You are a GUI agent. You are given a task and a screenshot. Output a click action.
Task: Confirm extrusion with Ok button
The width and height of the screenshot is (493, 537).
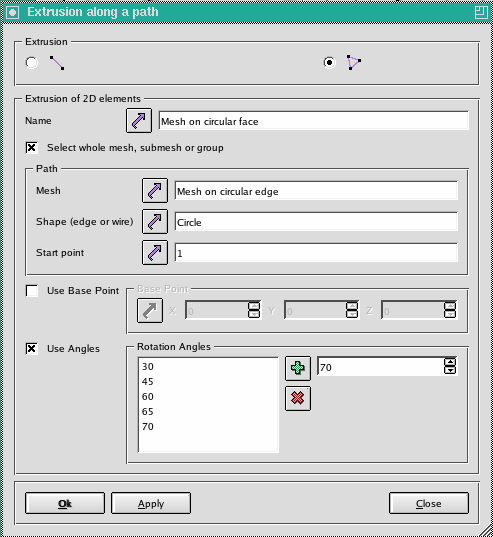tap(65, 503)
